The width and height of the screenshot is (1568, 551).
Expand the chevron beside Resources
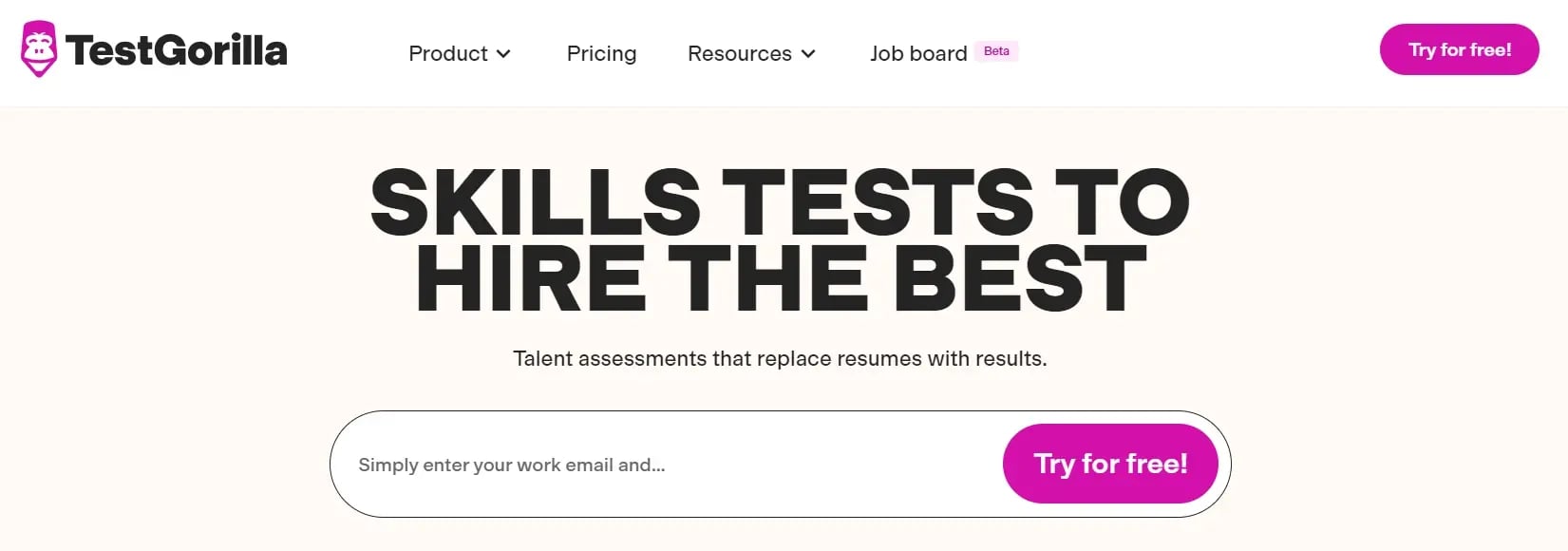click(808, 54)
